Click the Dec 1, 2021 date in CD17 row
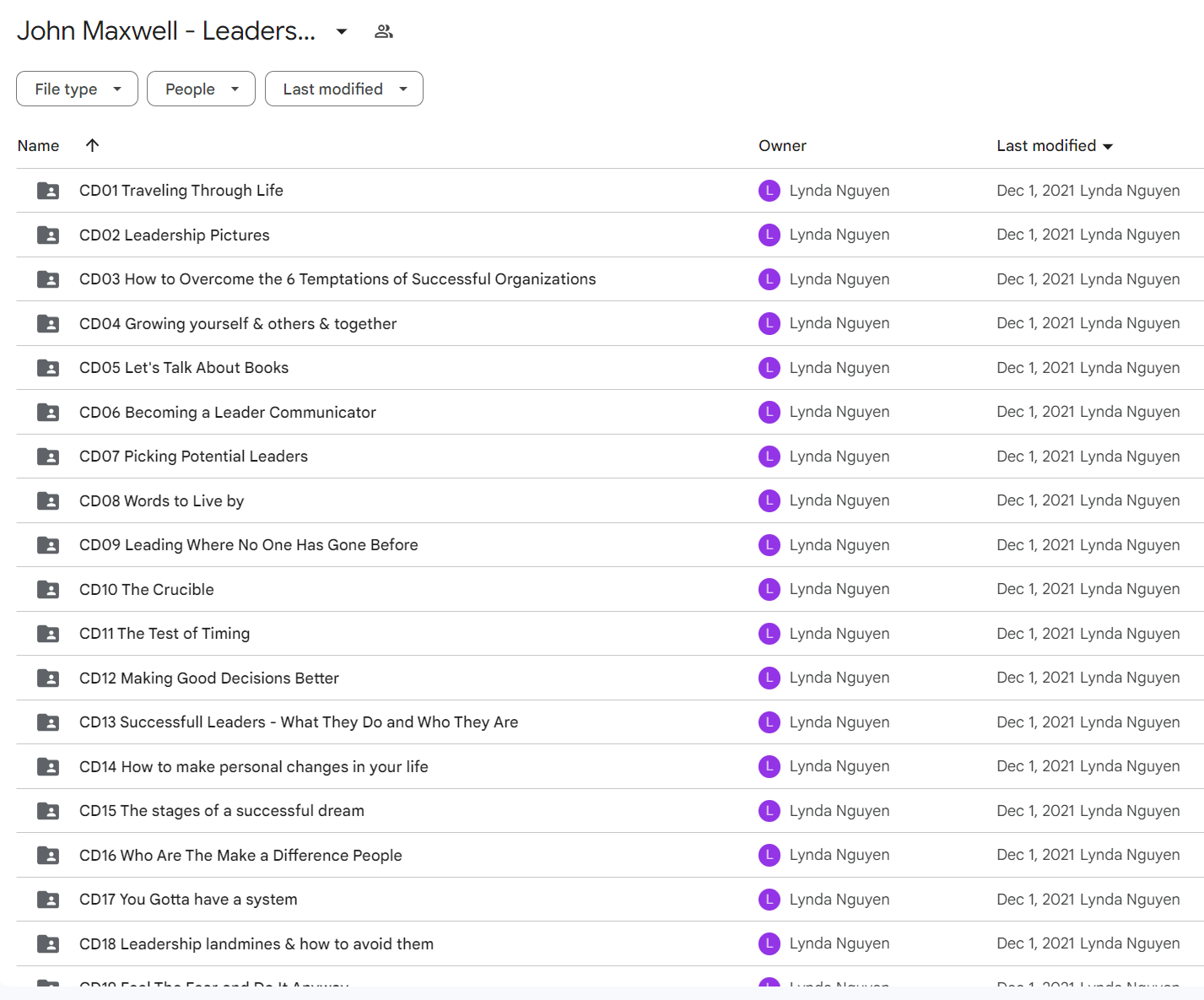This screenshot has width=1204, height=1000. pos(1035,900)
